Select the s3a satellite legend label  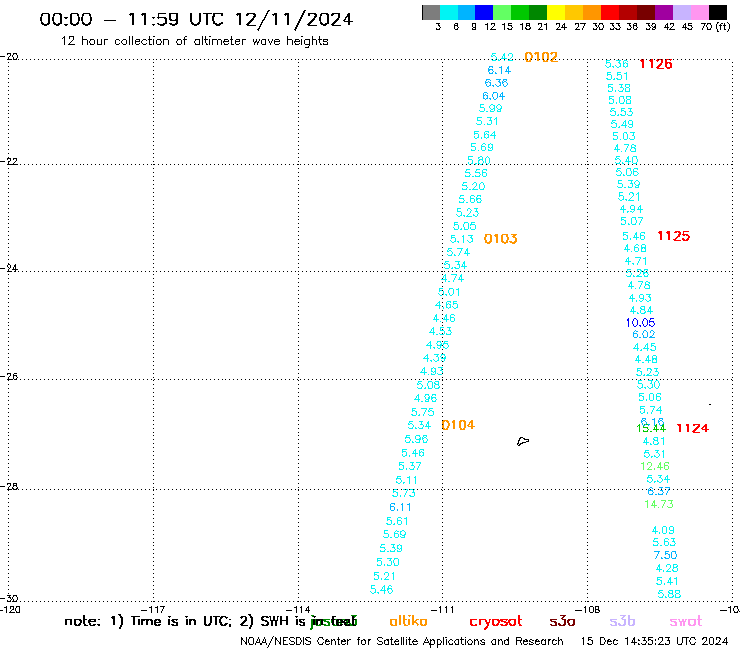click(562, 621)
